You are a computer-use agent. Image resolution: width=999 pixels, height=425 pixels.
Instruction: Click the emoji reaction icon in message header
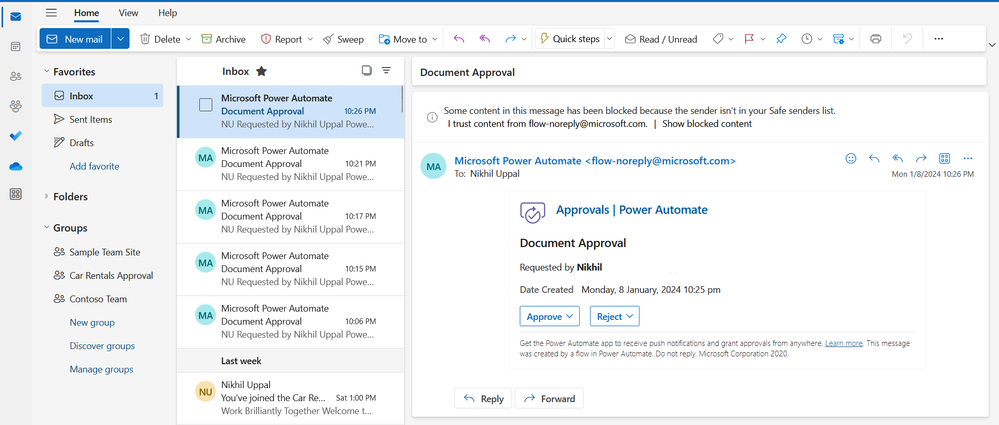pyautogui.click(x=851, y=159)
